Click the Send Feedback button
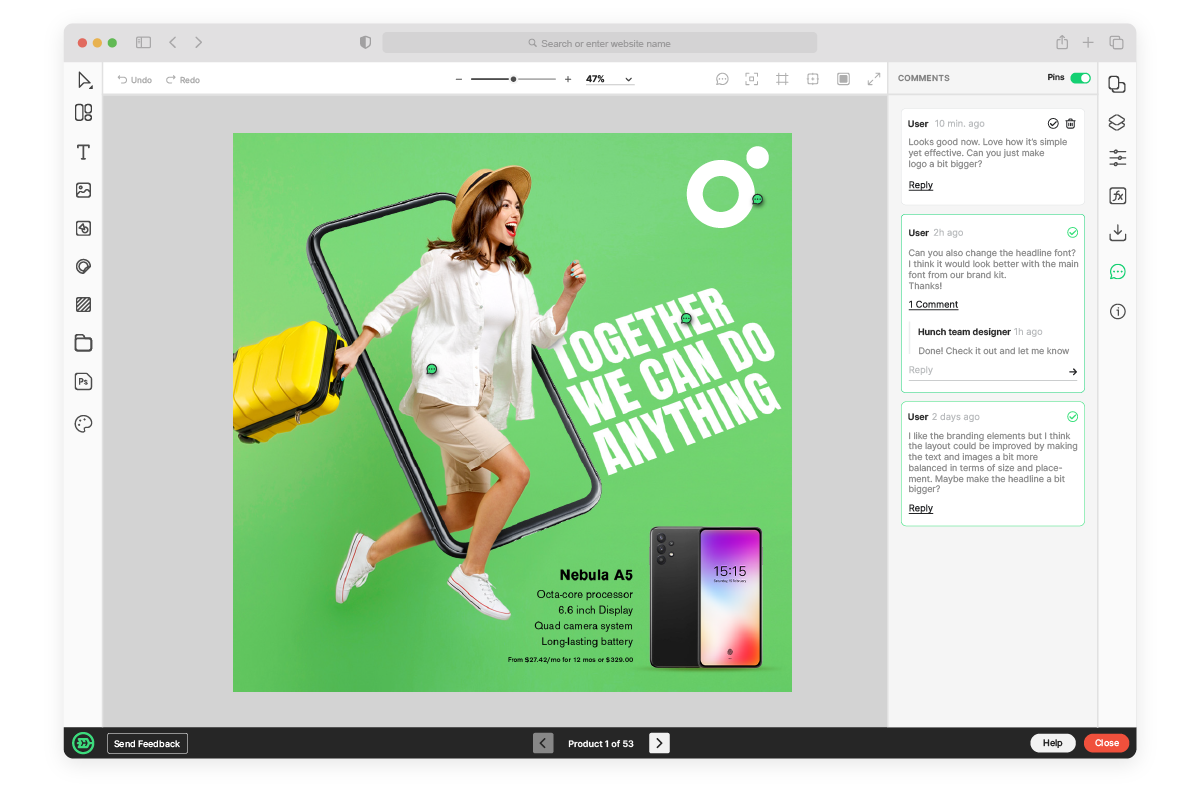Image resolution: width=1200 pixels, height=803 pixels. [147, 744]
